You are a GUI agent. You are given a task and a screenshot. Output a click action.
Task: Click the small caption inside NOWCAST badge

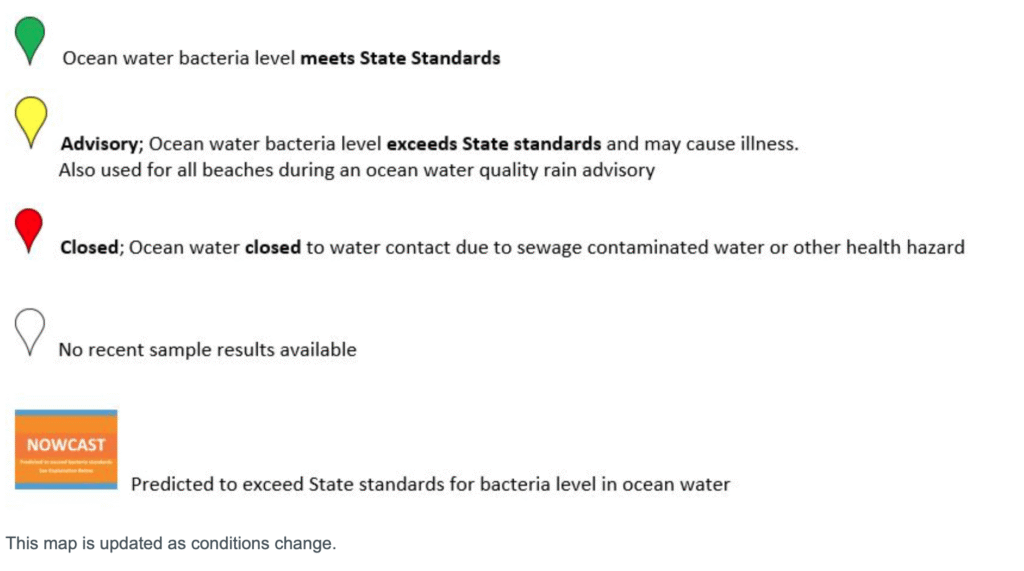click(66, 463)
